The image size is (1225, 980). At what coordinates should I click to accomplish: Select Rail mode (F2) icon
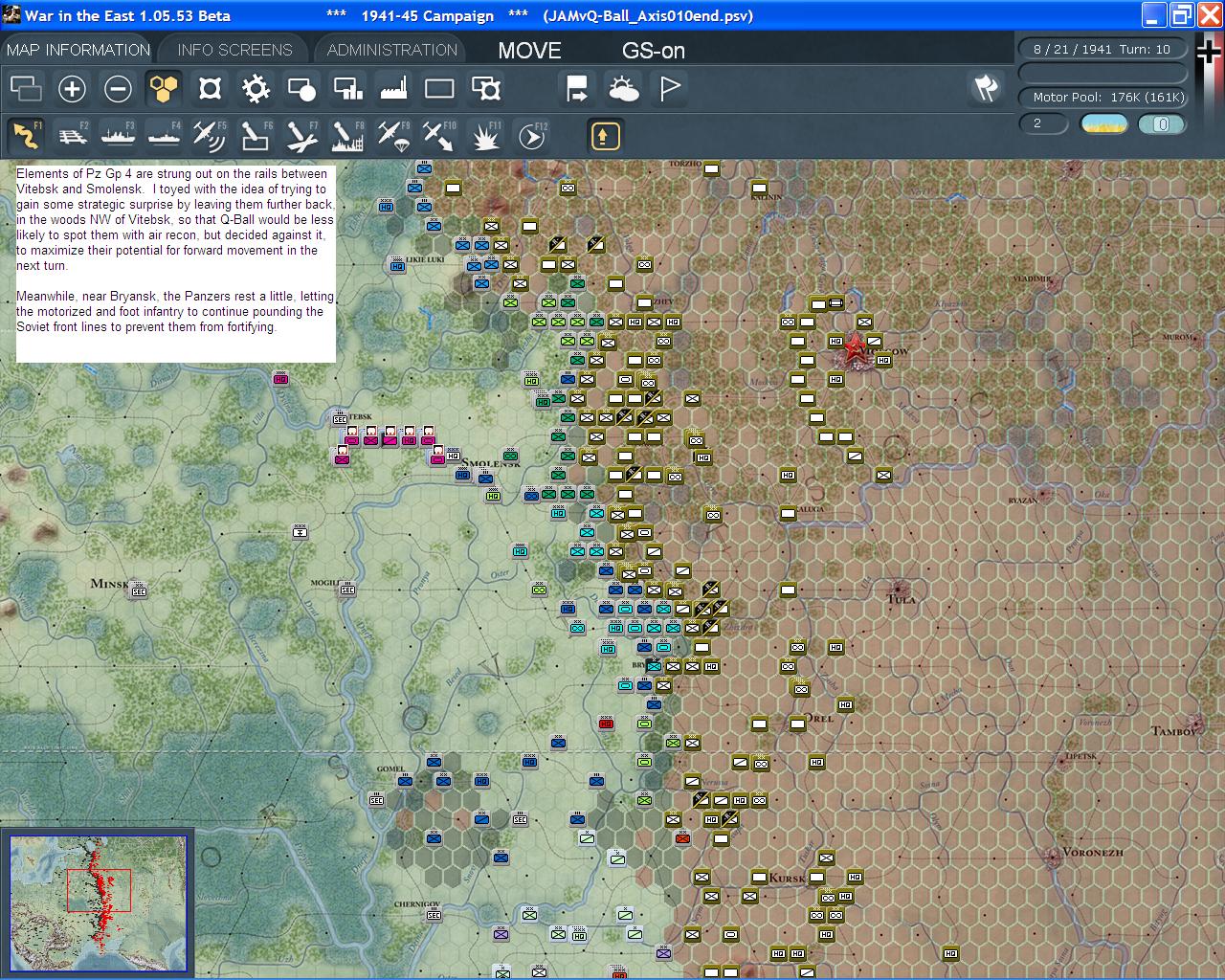click(x=72, y=136)
